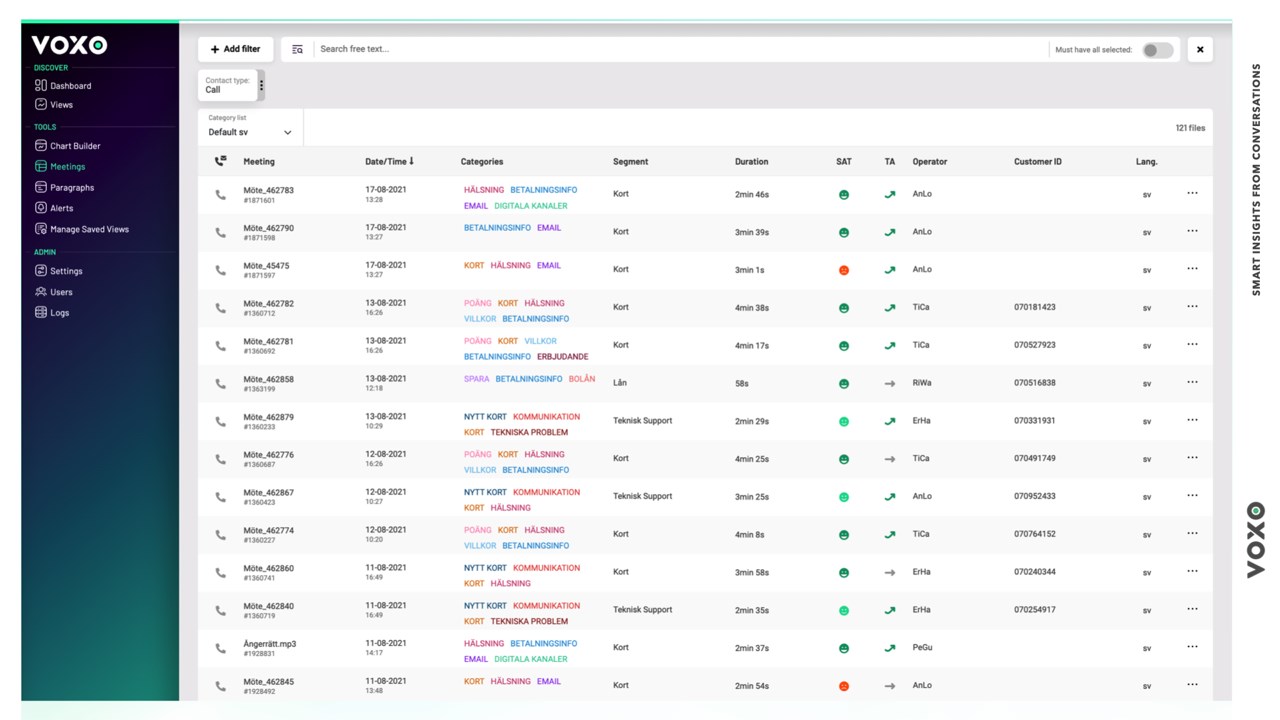Image resolution: width=1280 pixels, height=720 pixels.
Task: Go to the Alerts page
Action: pyautogui.click(x=54, y=208)
